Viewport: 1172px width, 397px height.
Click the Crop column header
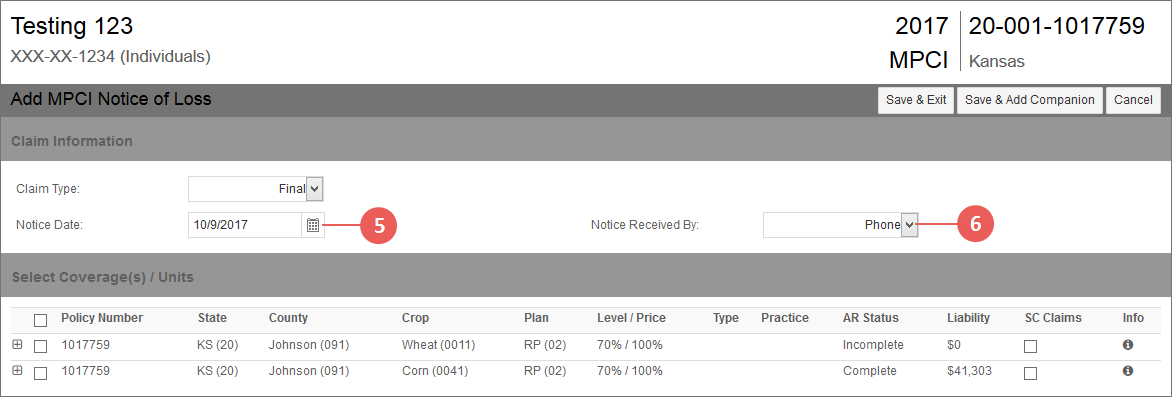(x=416, y=318)
